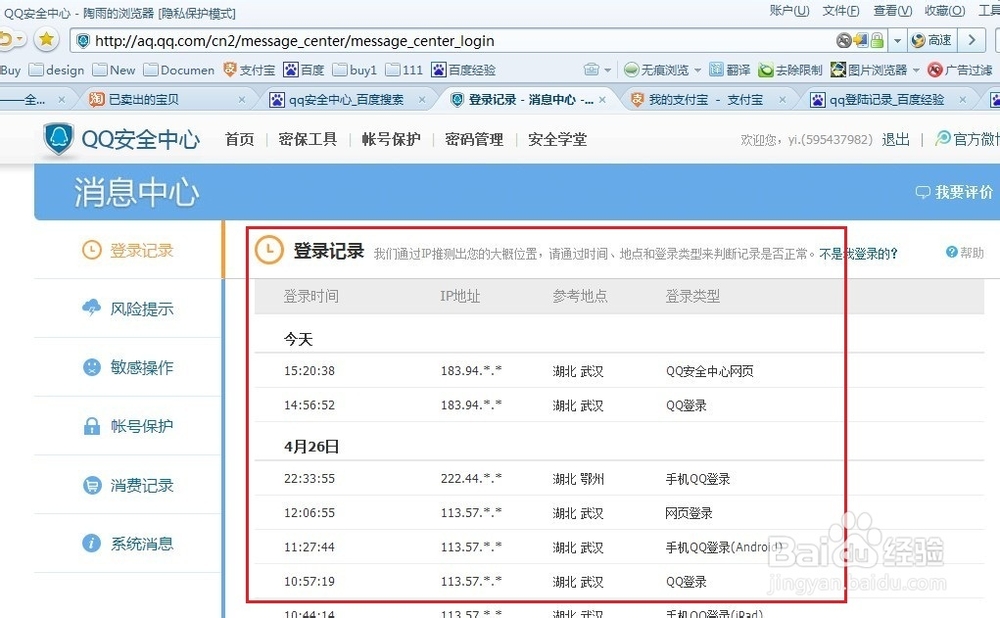Switch to qq登陆记录_百度经验 tab
Screen dimensions: 1000x618
click(886, 99)
